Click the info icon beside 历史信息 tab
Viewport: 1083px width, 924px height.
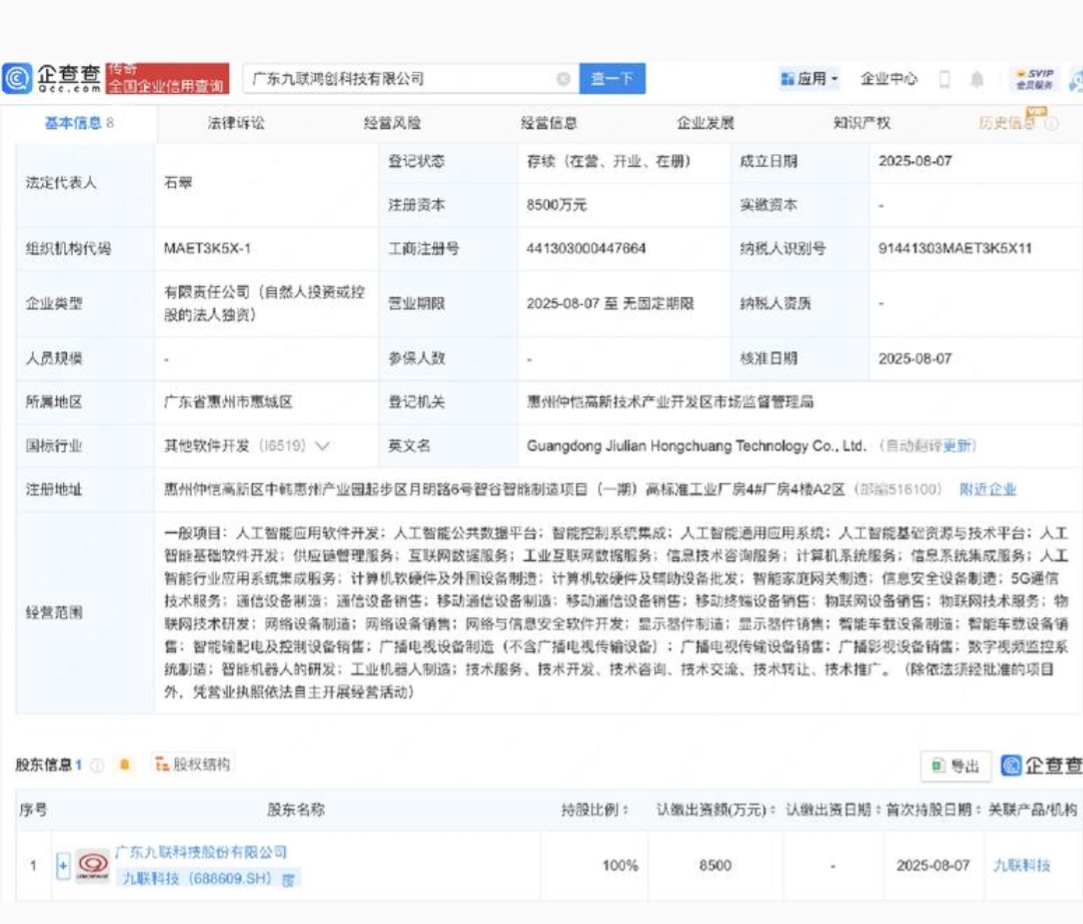click(1051, 124)
